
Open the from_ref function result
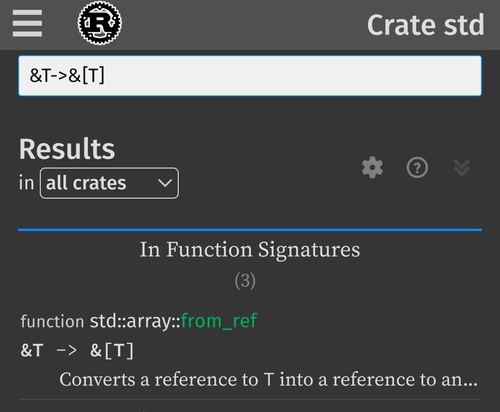219,321
